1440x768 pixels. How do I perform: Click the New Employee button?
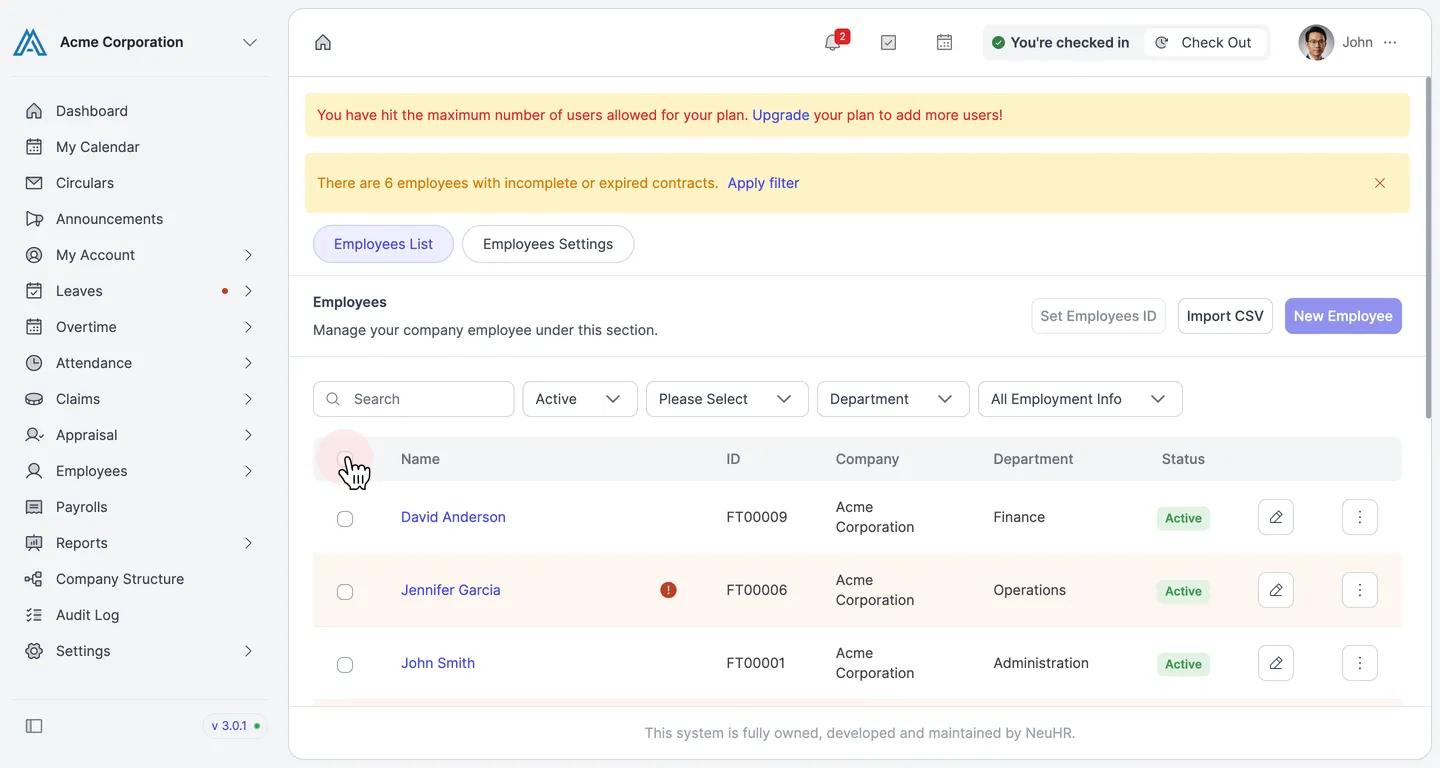point(1343,316)
